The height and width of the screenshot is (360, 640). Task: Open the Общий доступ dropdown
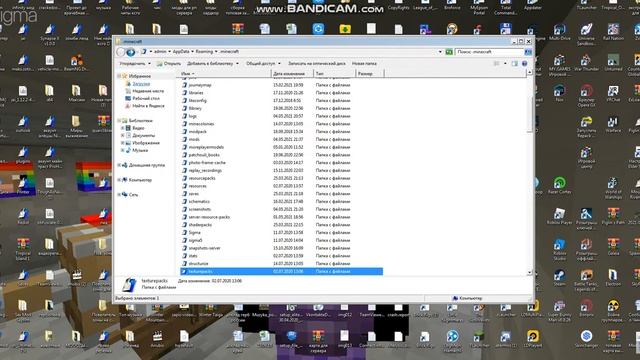[263, 64]
